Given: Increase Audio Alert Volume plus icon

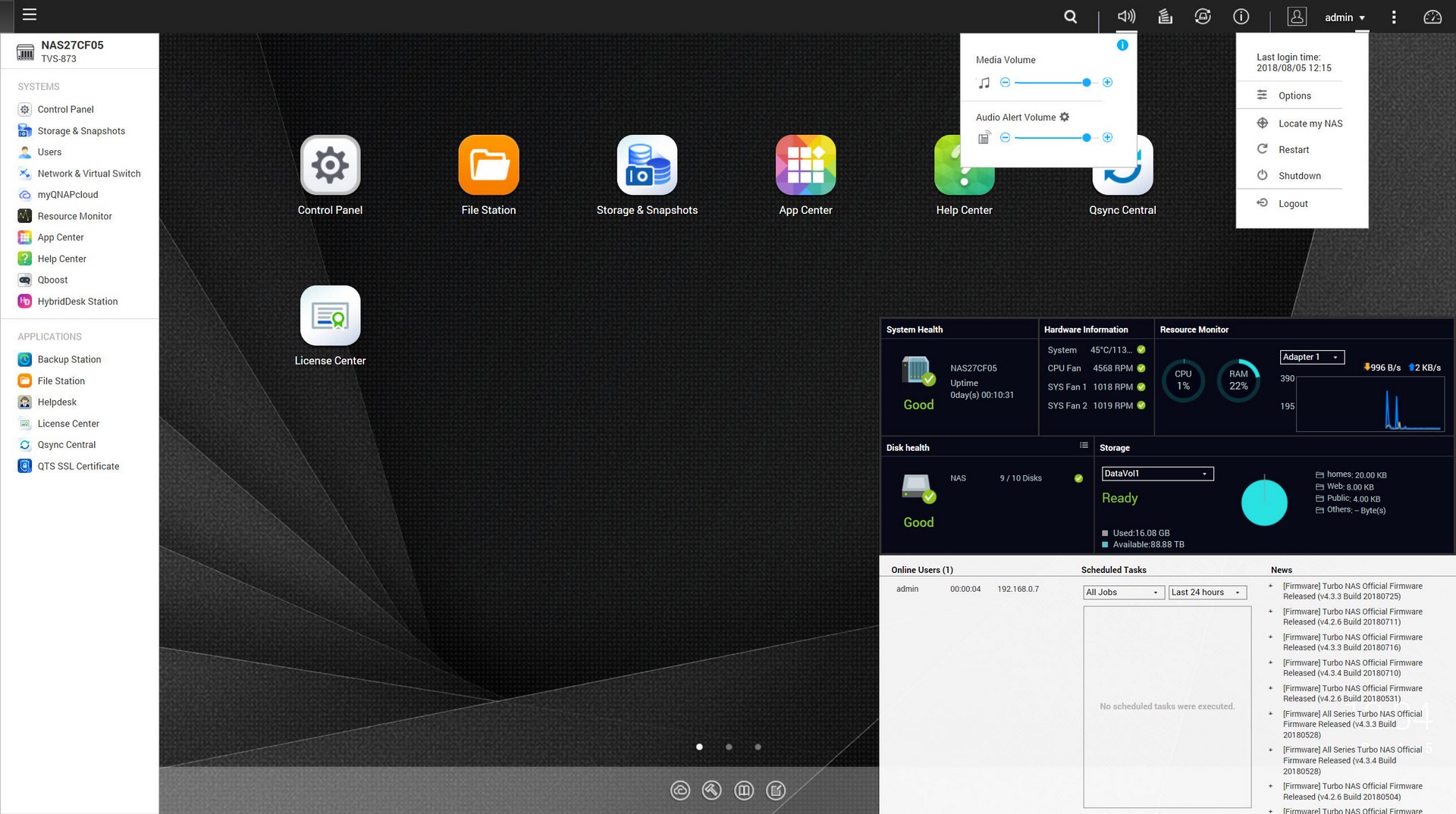Looking at the screenshot, I should [x=1107, y=137].
